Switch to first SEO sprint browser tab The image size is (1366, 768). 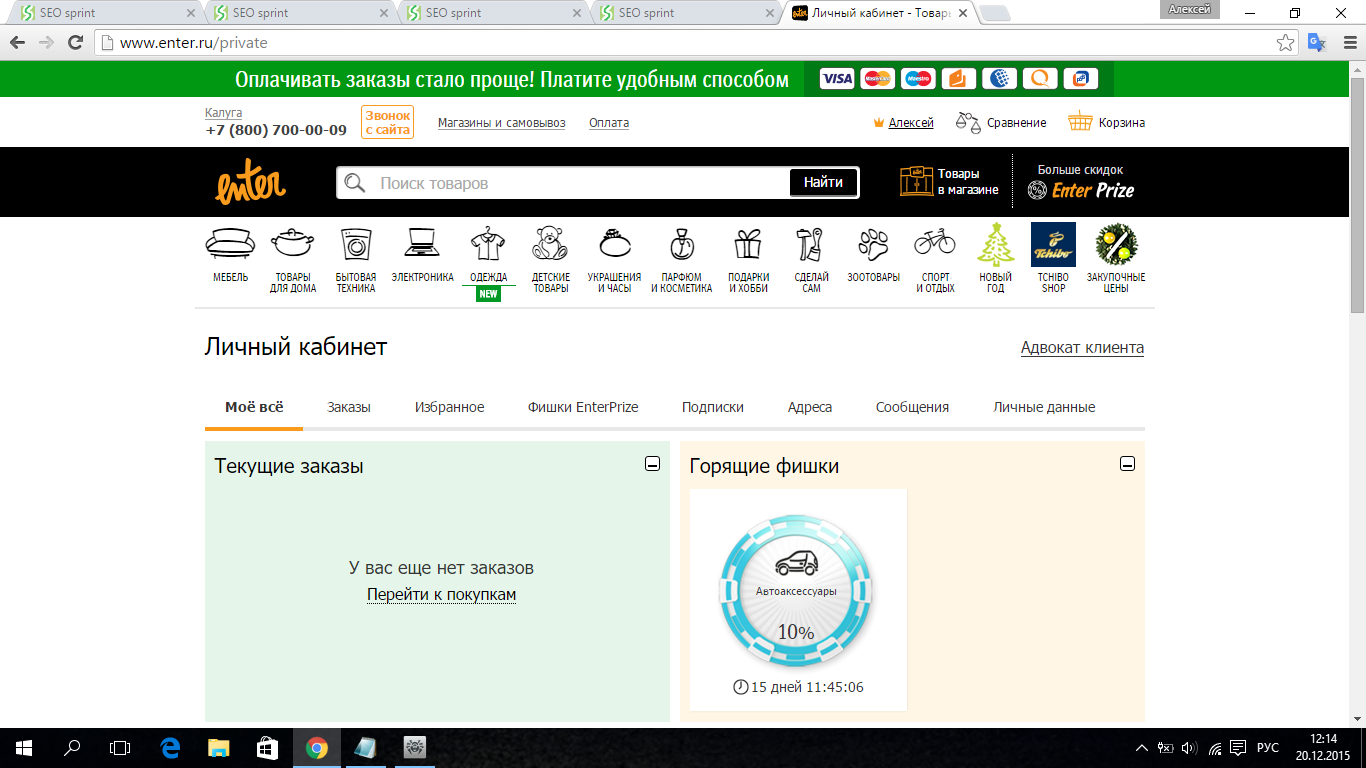[x=103, y=13]
